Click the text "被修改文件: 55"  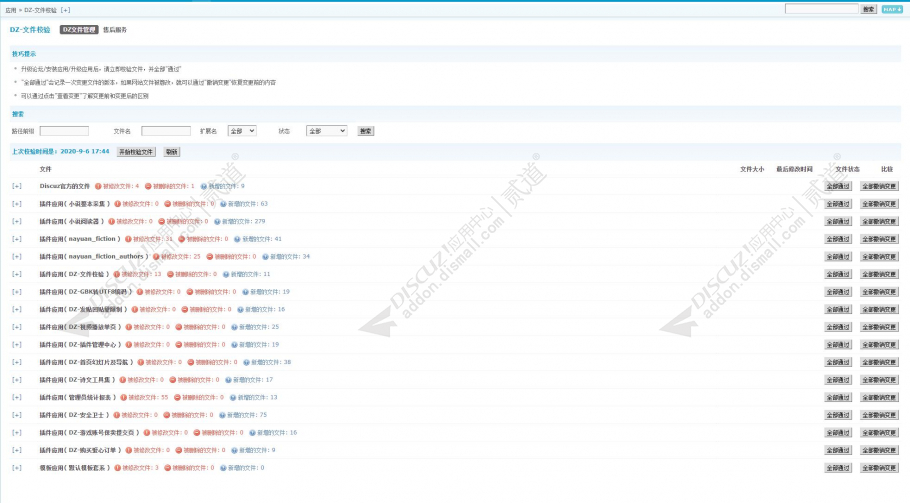point(149,397)
